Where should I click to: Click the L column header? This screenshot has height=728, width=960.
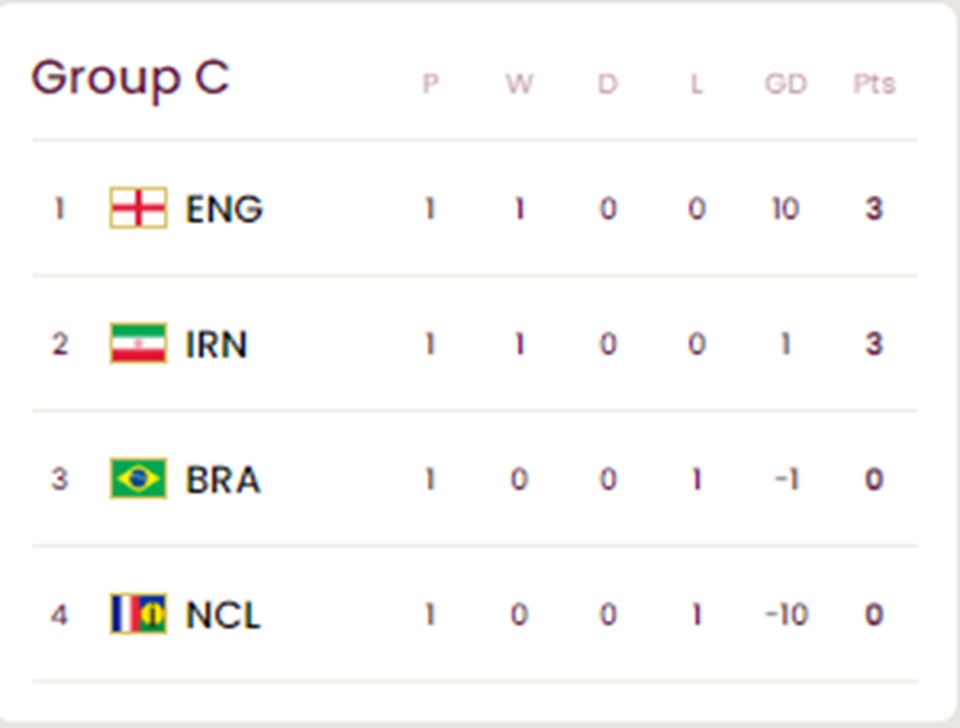pos(696,84)
